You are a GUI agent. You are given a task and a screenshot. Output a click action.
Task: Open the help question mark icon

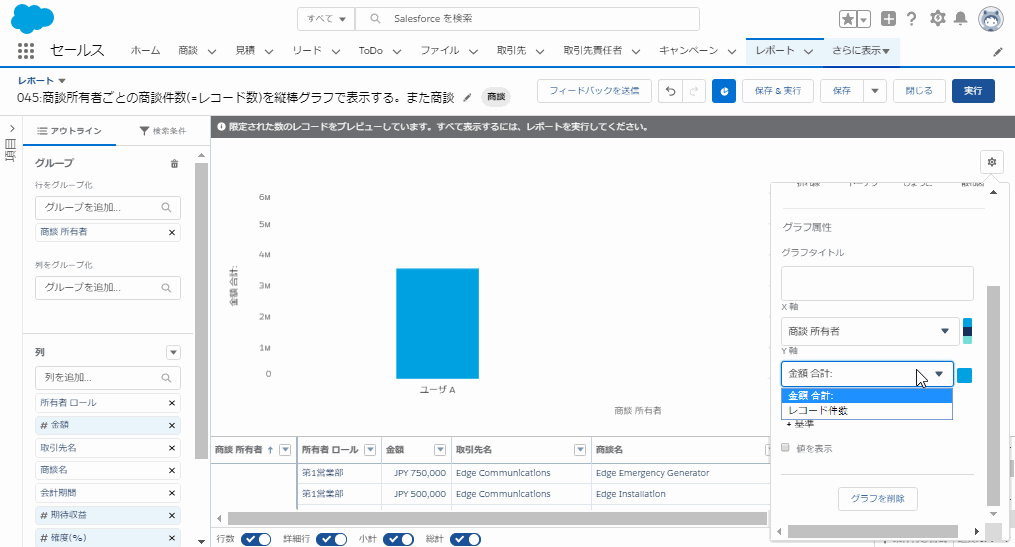911,19
